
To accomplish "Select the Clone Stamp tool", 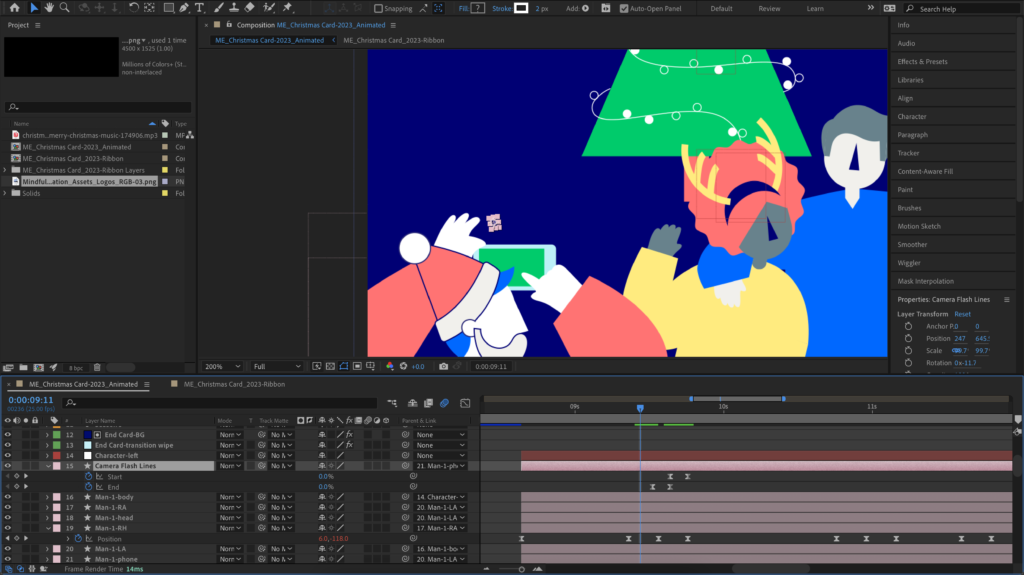I will [x=234, y=8].
